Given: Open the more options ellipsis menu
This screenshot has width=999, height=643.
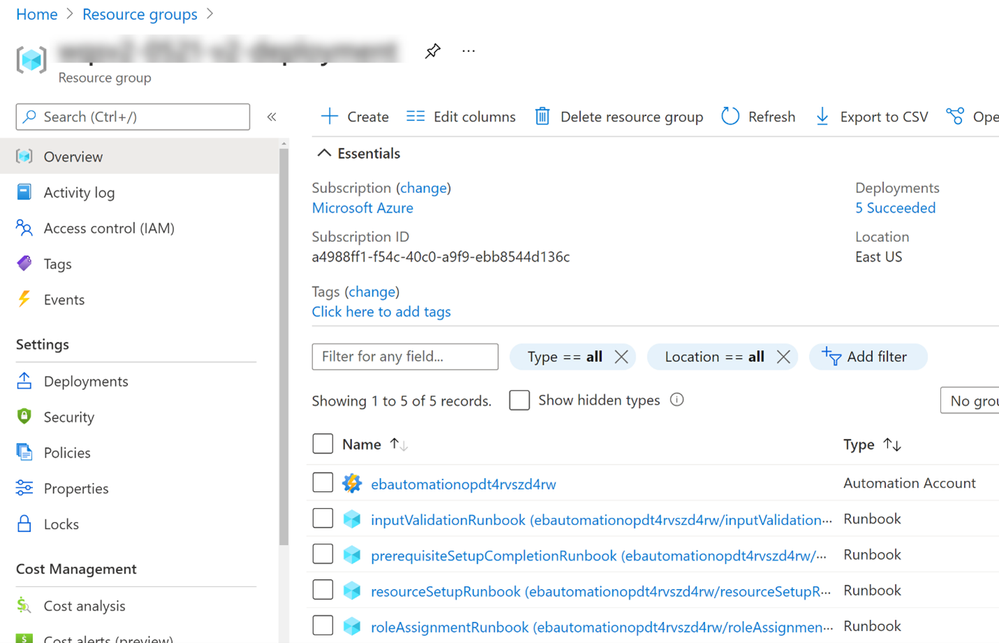Looking at the screenshot, I should (x=468, y=51).
